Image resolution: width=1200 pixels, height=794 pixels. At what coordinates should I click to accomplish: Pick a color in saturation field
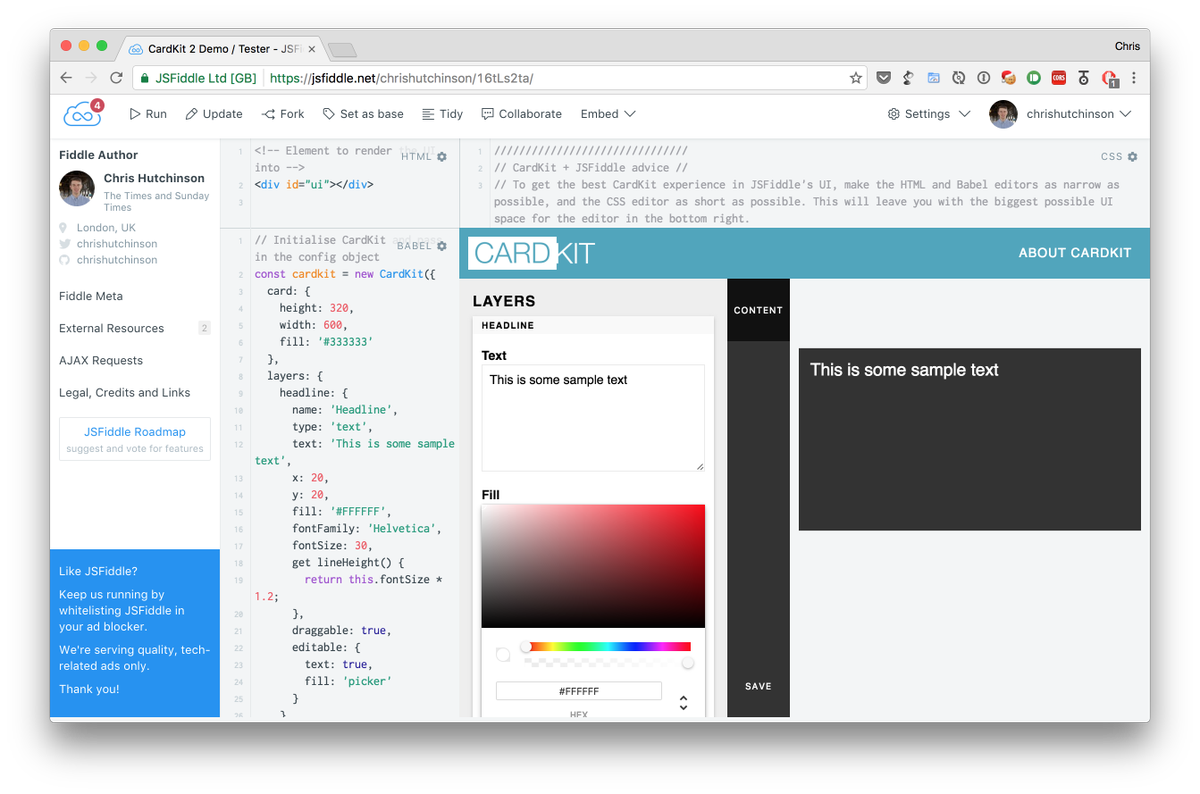[593, 566]
